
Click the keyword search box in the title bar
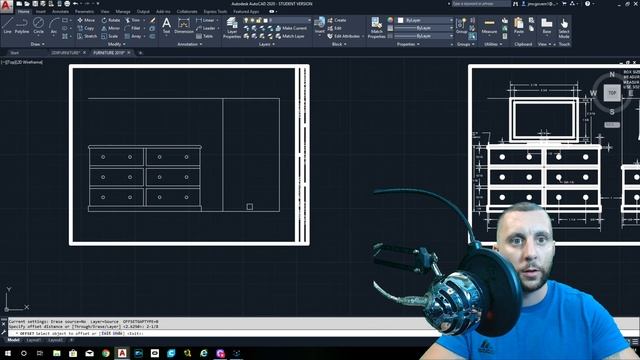pyautogui.click(x=481, y=4)
